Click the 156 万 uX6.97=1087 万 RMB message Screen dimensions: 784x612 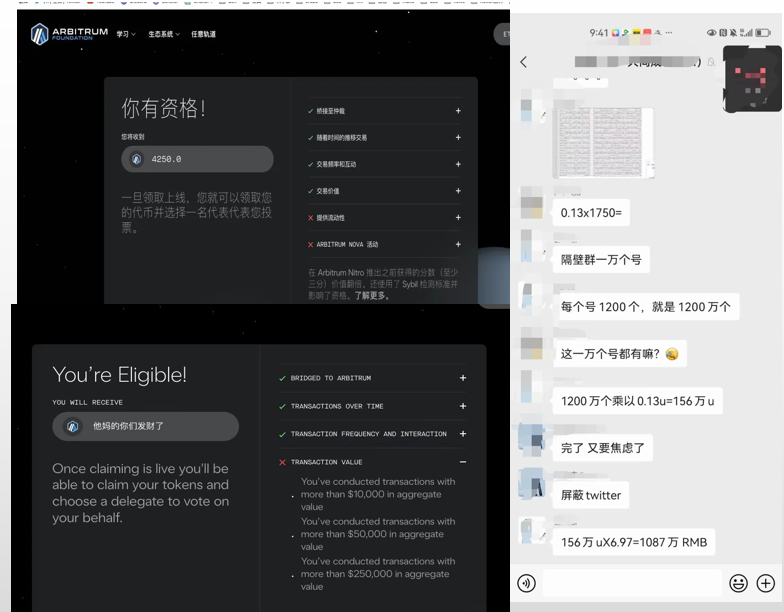pos(634,542)
